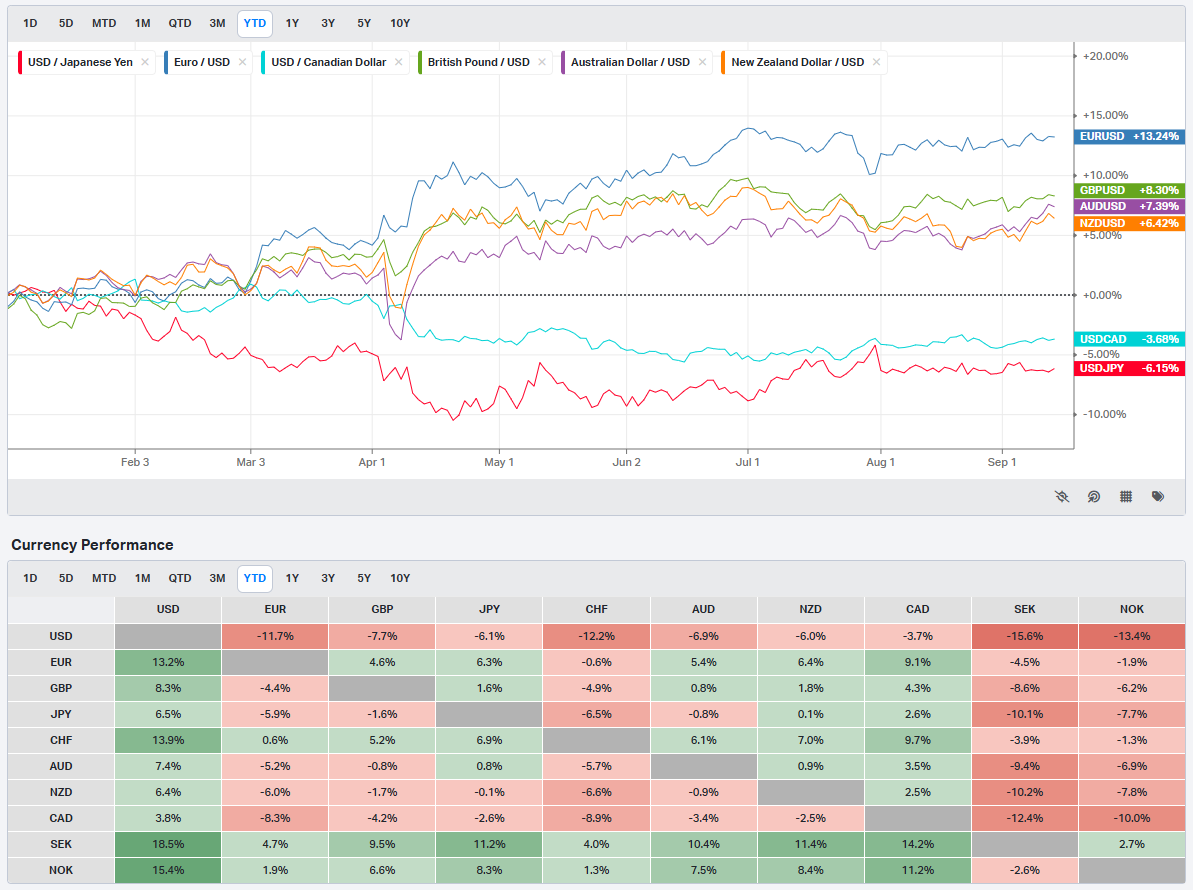Click the 15.4% NOK versus USD cell
The height and width of the screenshot is (890, 1193).
(x=168, y=870)
